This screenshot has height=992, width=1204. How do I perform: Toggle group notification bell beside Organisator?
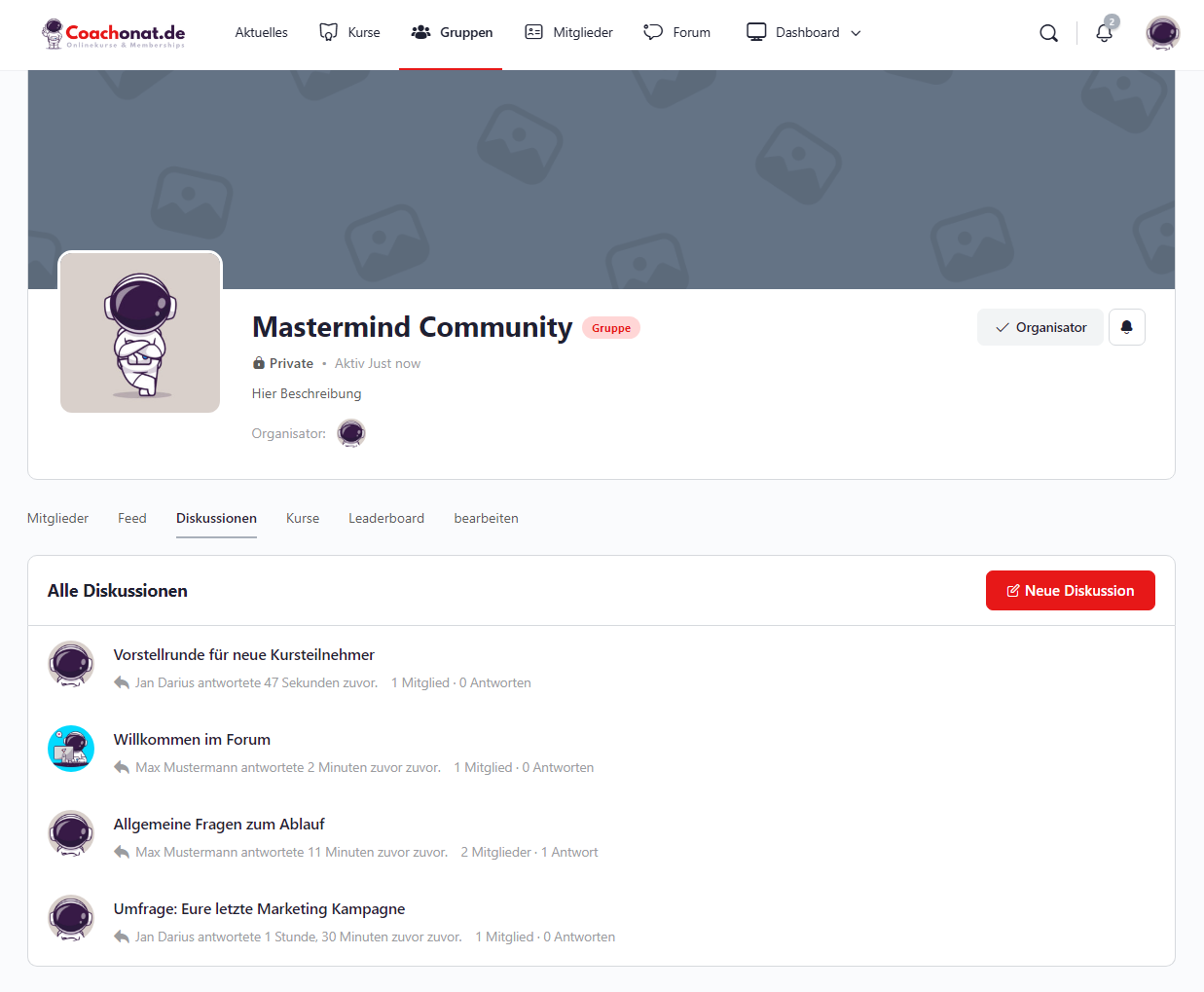[1126, 327]
